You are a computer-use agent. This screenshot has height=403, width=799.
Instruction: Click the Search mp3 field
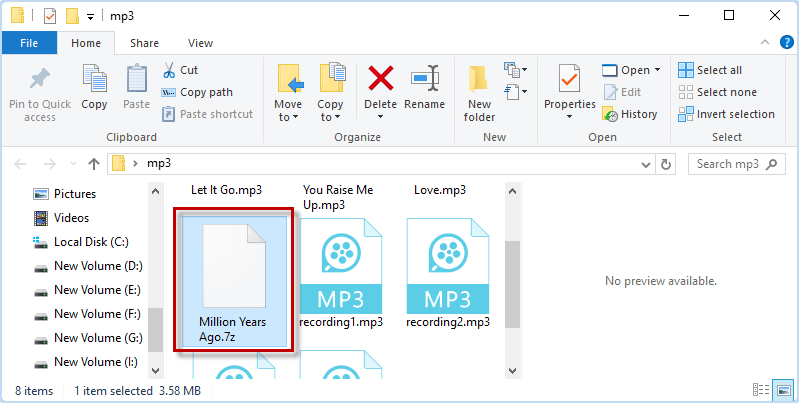tap(737, 164)
